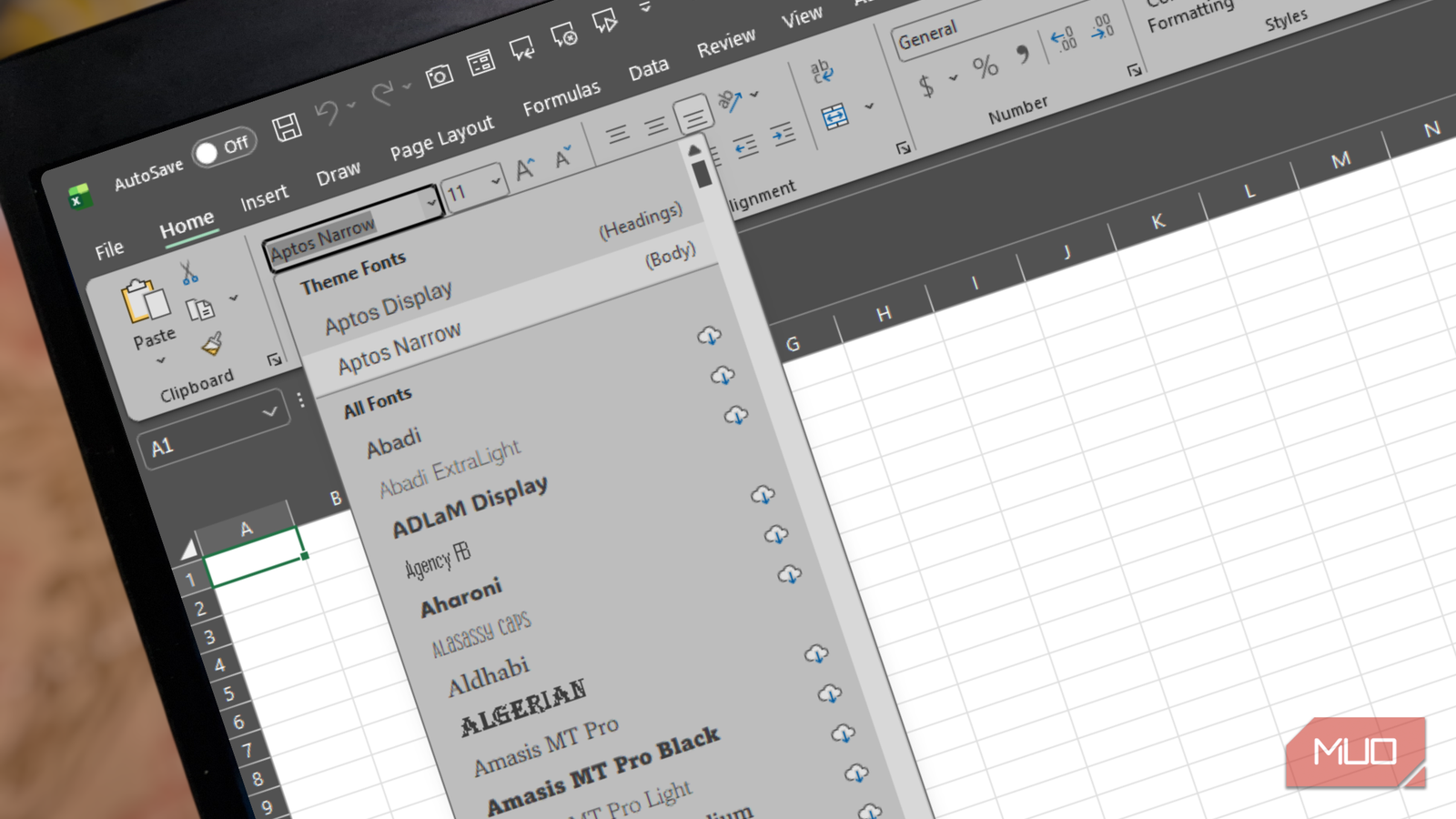Cut selection with the scissors icon
This screenshot has height=819, width=1456.
tap(188, 272)
